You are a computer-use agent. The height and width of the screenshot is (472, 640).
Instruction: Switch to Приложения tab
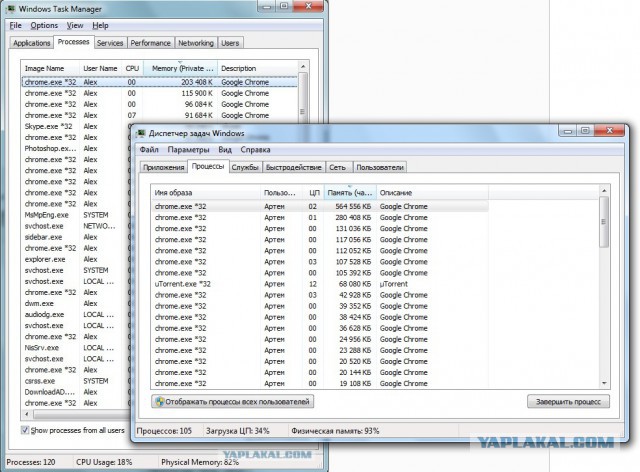click(x=164, y=167)
